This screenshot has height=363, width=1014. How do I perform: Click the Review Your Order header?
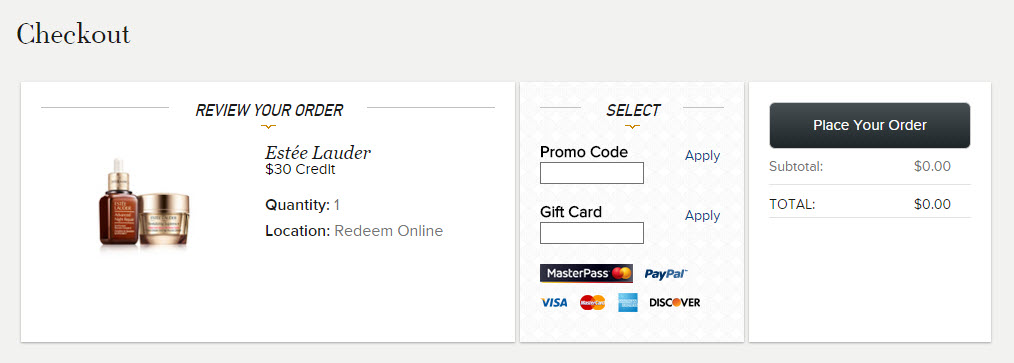pyautogui.click(x=269, y=110)
